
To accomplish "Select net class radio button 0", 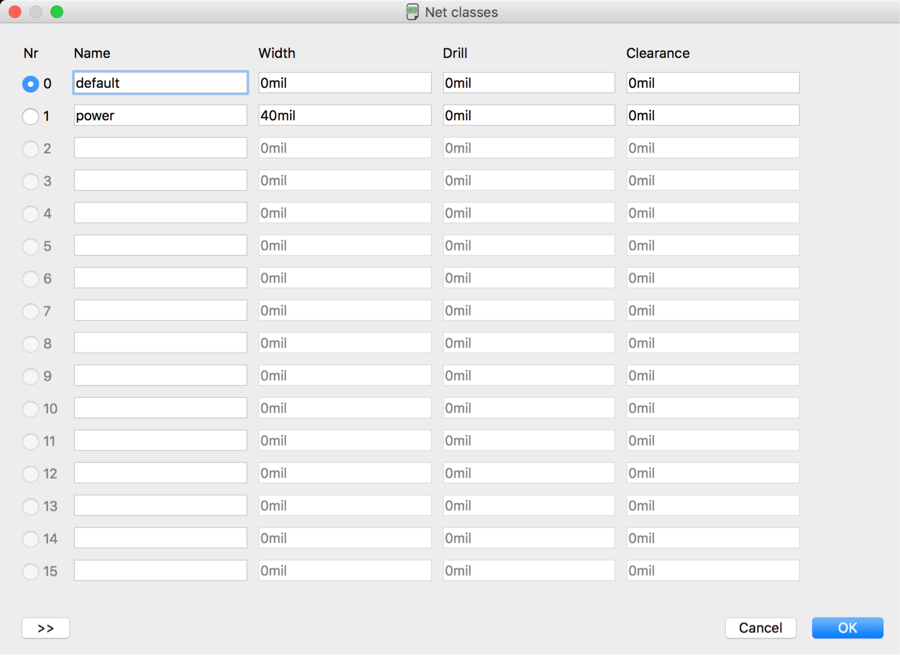I will tap(30, 84).
